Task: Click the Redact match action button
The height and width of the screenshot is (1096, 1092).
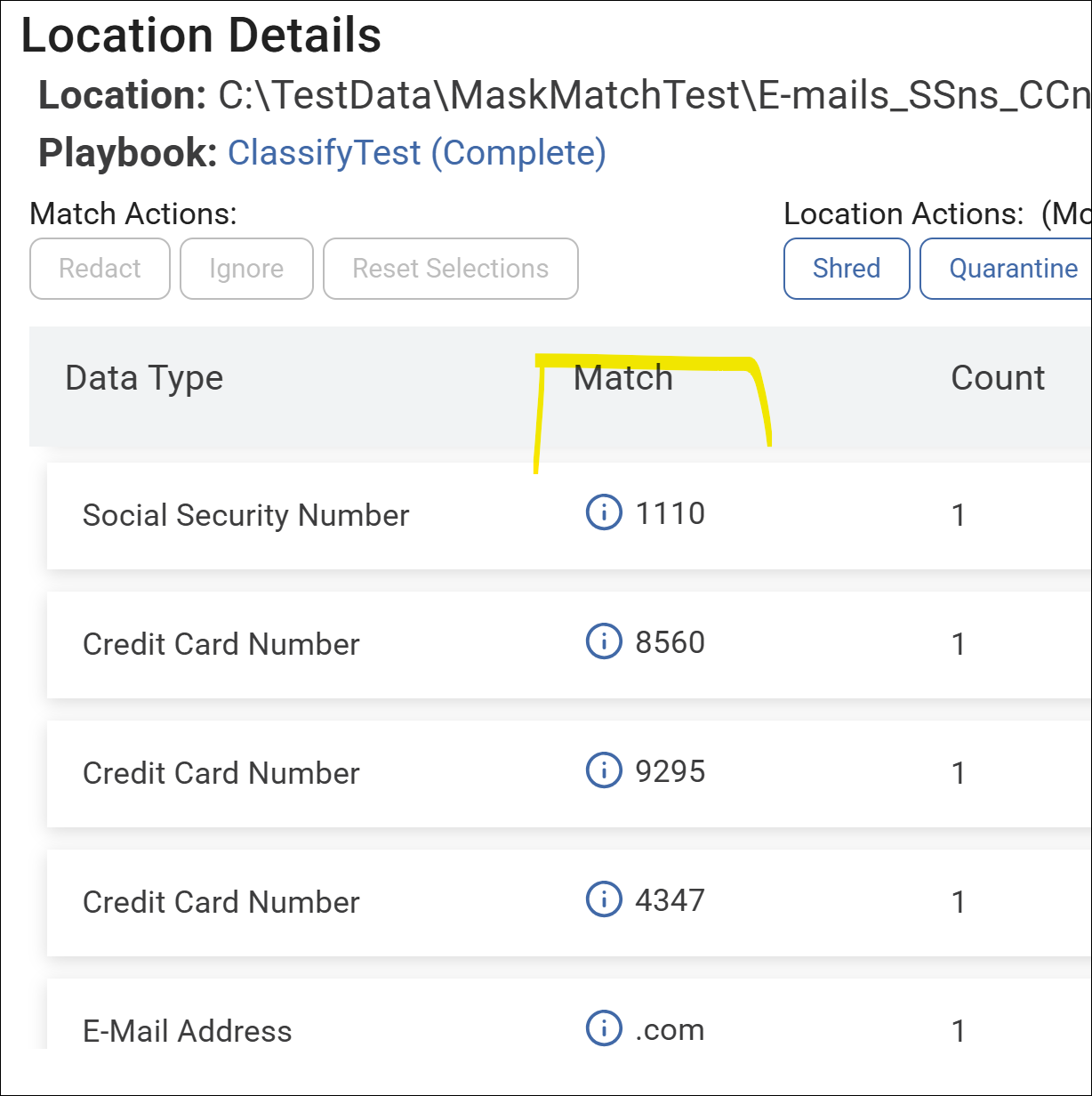Action: (100, 269)
